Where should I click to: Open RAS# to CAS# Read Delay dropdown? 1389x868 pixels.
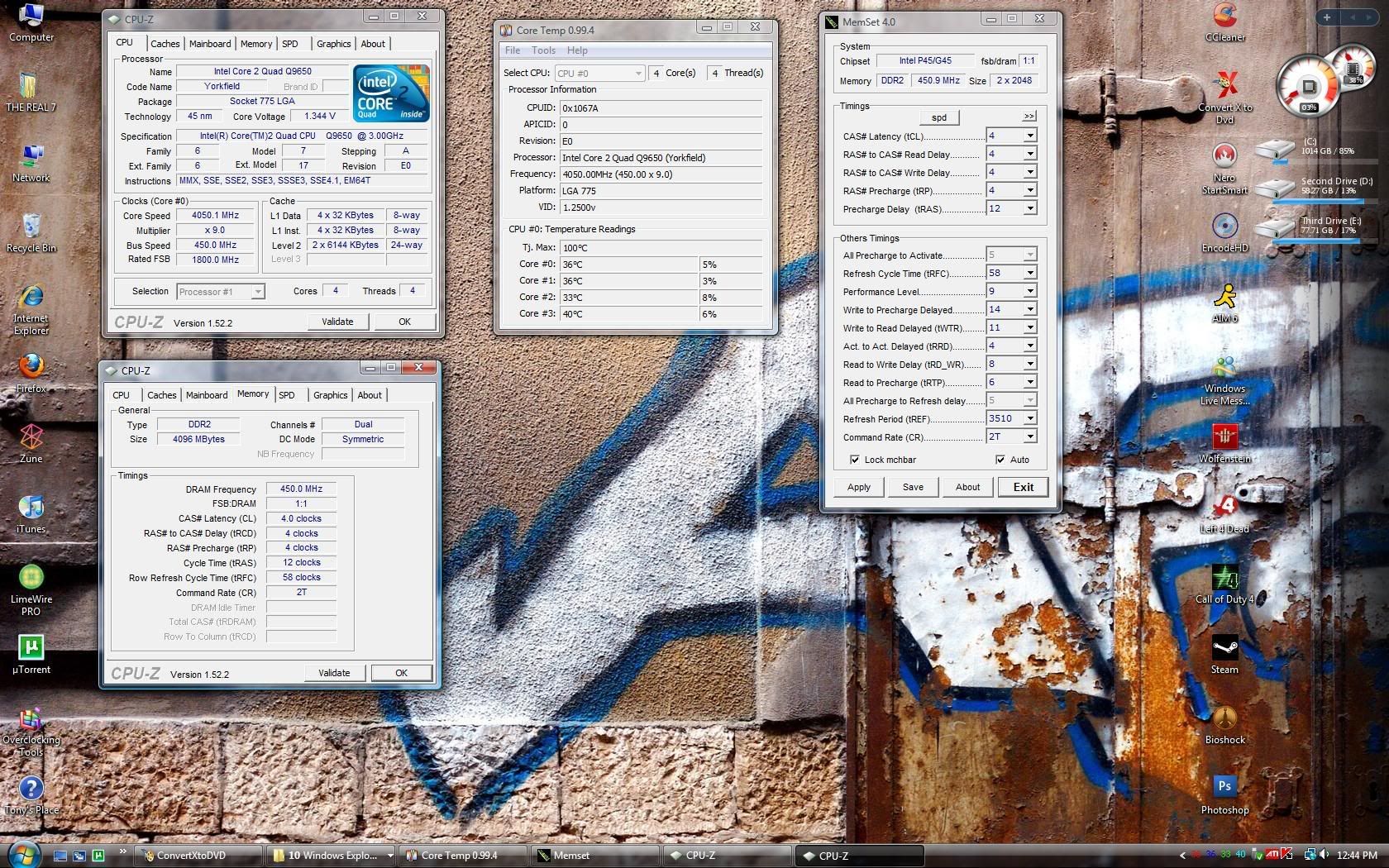[1030, 154]
